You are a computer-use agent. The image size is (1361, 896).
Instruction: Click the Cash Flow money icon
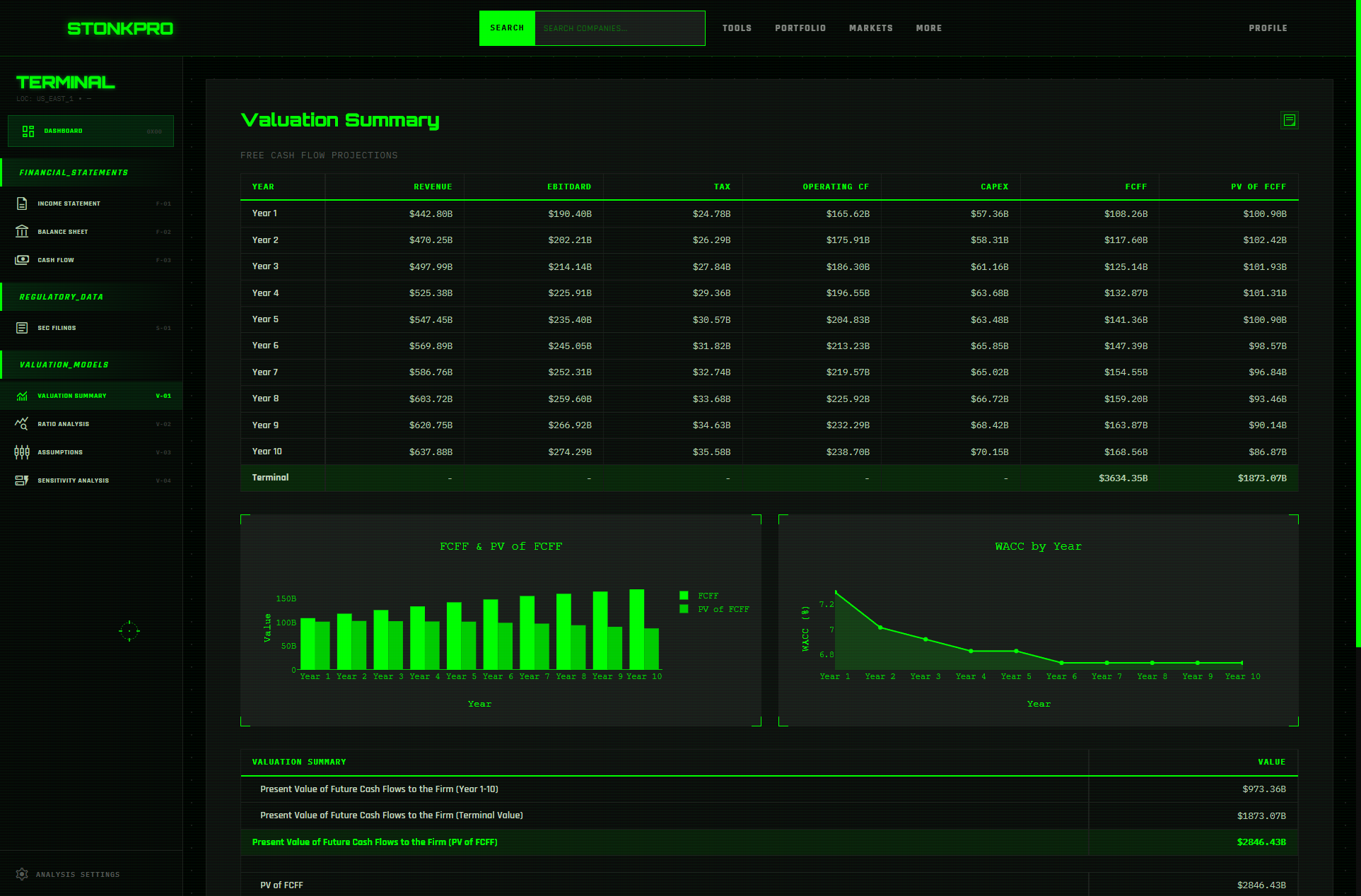pyautogui.click(x=22, y=260)
